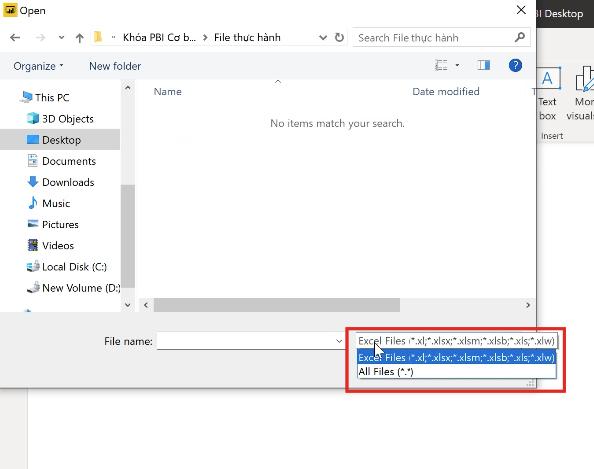Toggle the preview pane
Screen dimensions: 594x469
pos(483,65)
